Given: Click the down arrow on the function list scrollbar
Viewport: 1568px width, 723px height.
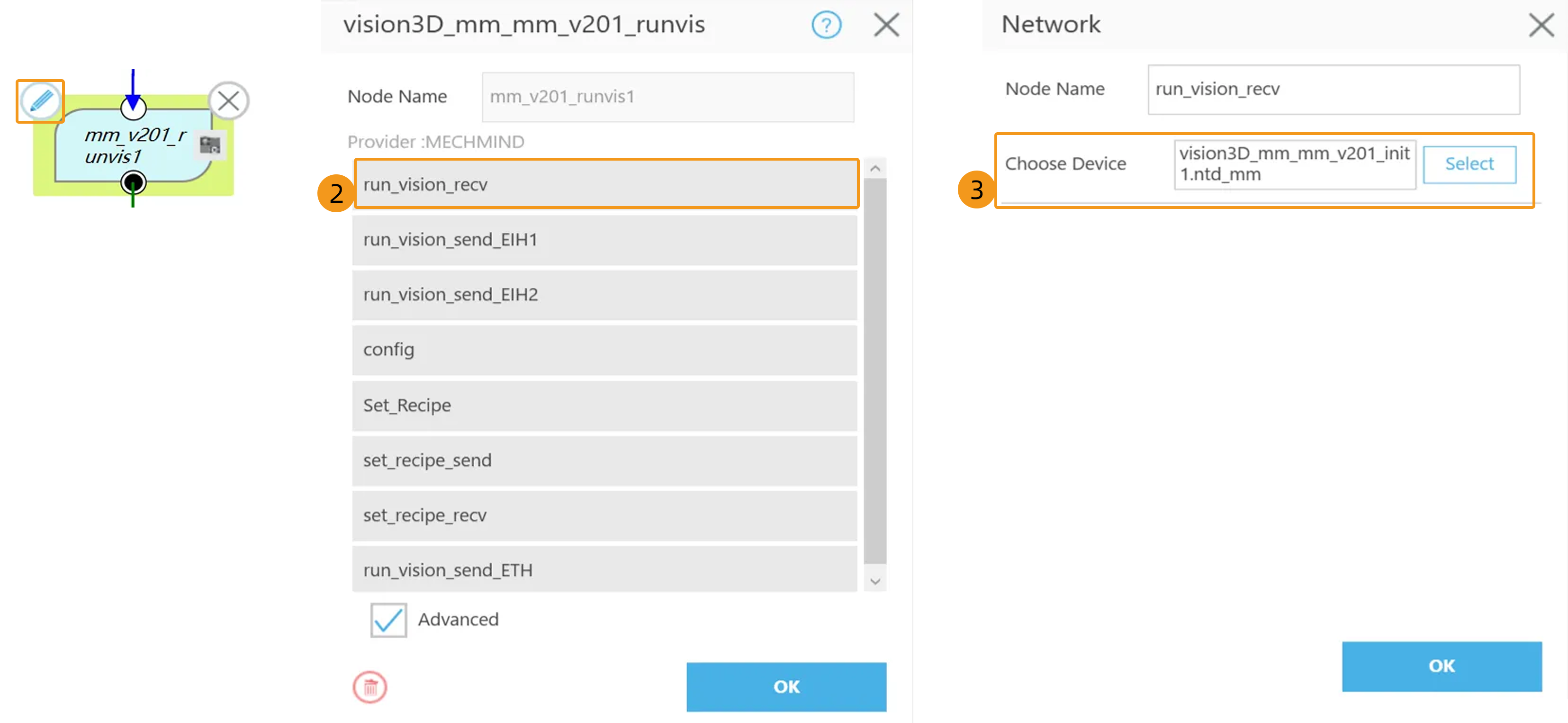Looking at the screenshot, I should pyautogui.click(x=874, y=581).
